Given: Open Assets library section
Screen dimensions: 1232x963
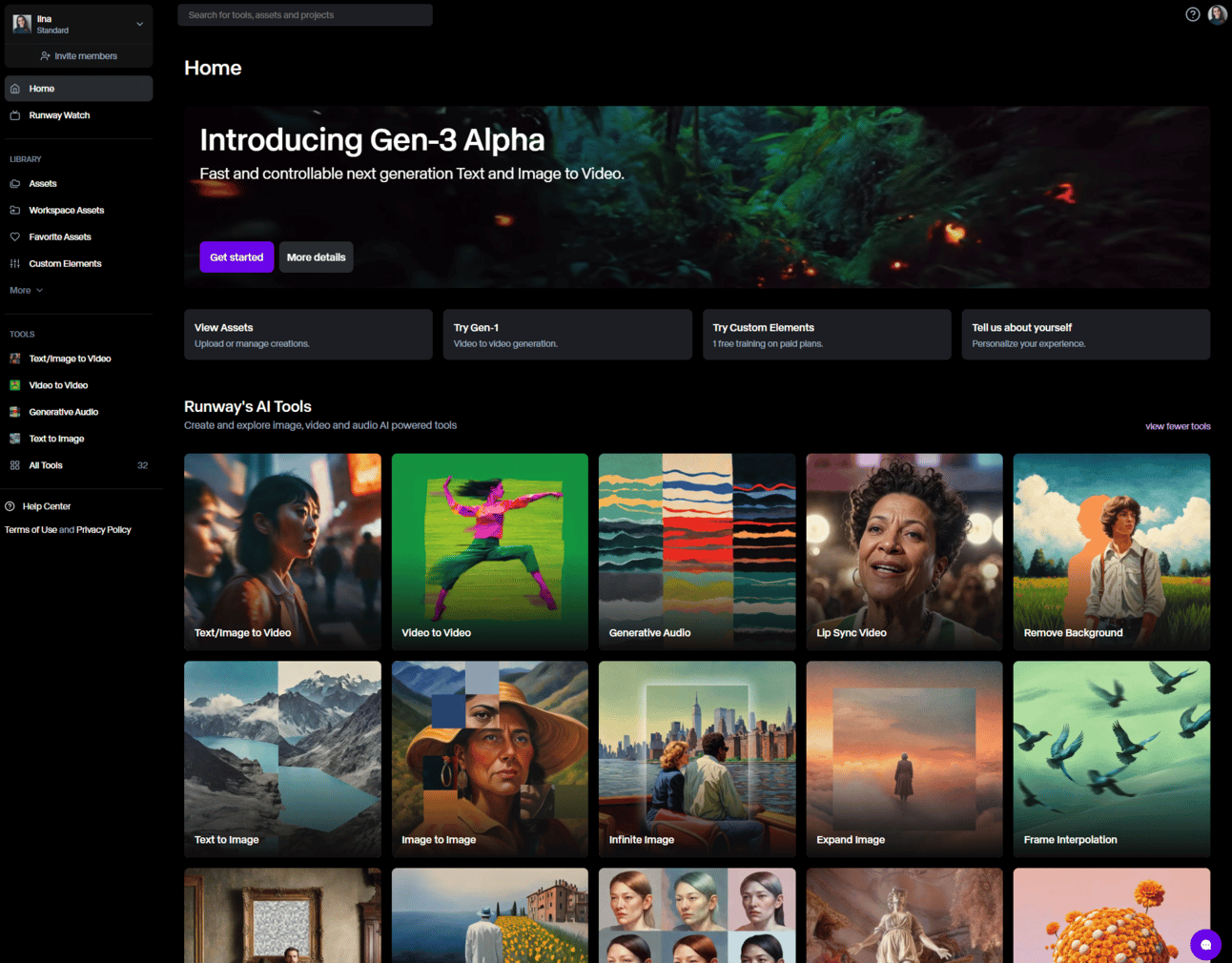Looking at the screenshot, I should [x=78, y=184].
